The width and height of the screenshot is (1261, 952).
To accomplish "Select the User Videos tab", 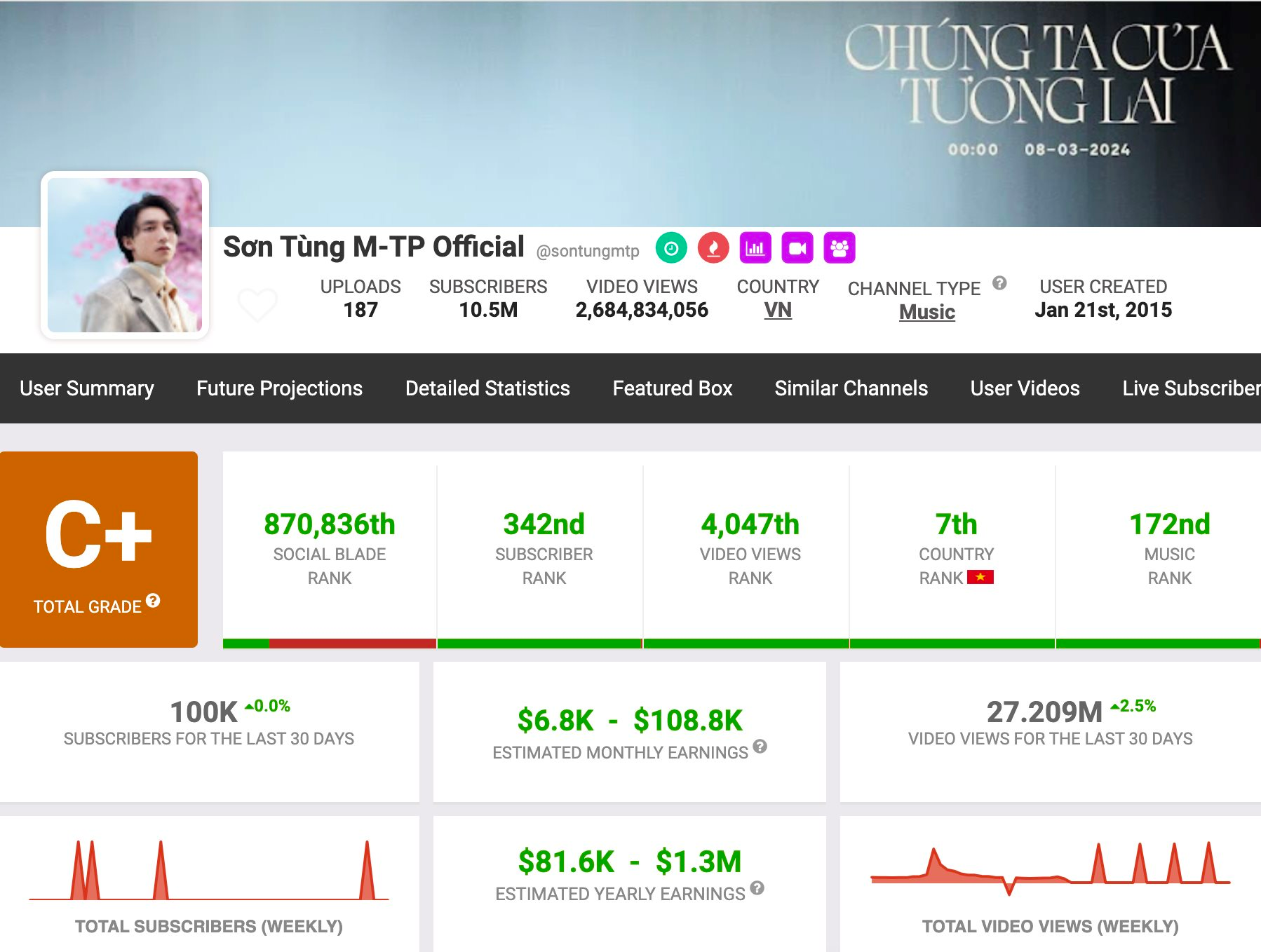I will pyautogui.click(x=1025, y=388).
